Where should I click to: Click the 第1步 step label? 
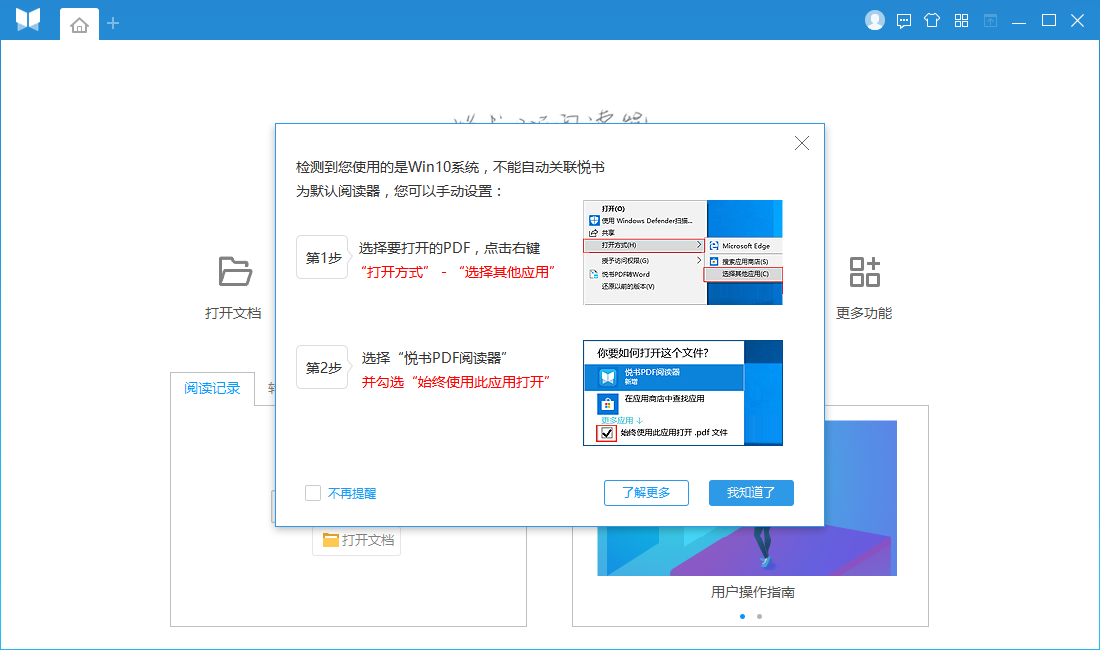(x=323, y=257)
